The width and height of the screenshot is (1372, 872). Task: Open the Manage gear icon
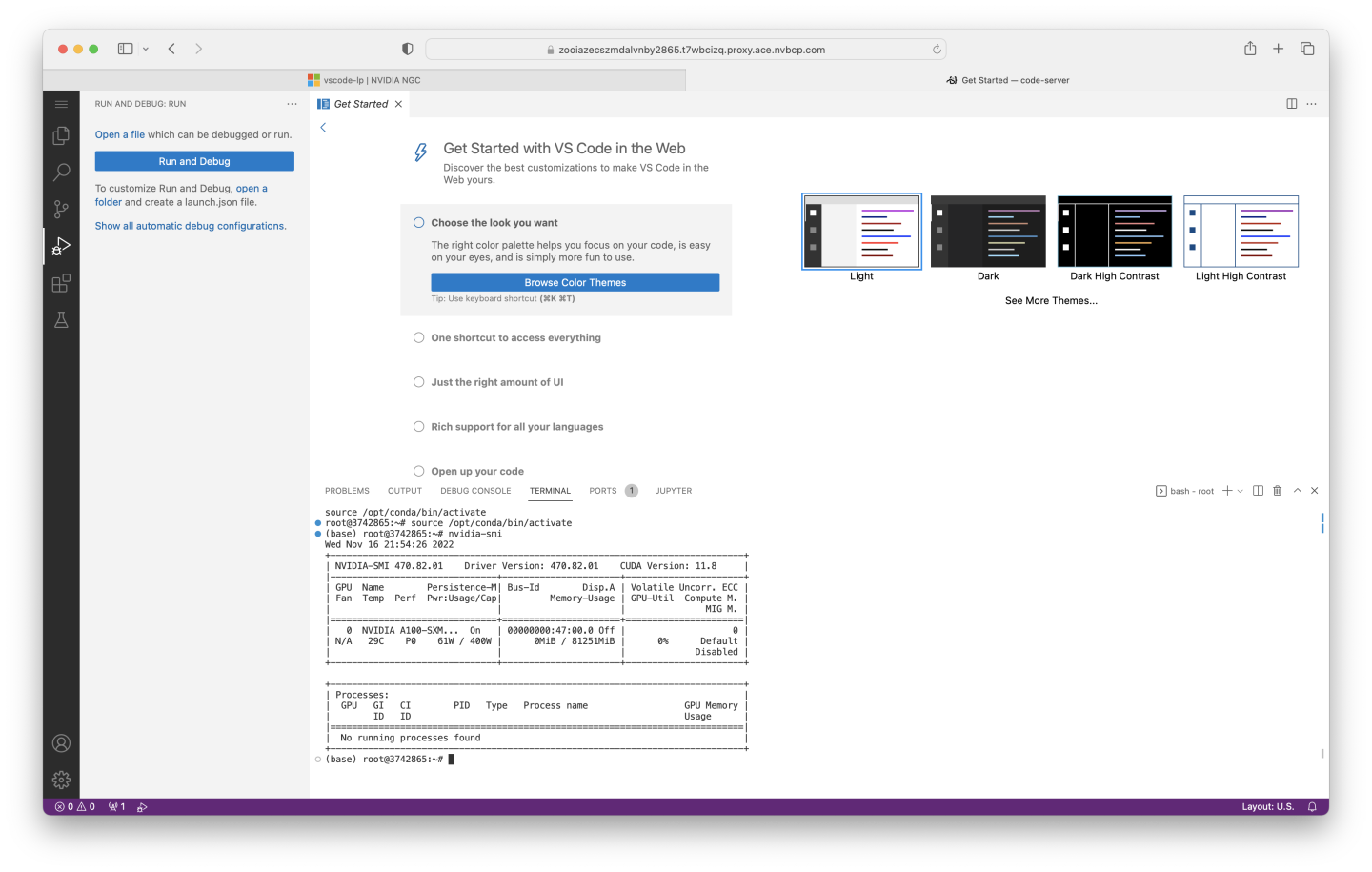pyautogui.click(x=61, y=780)
